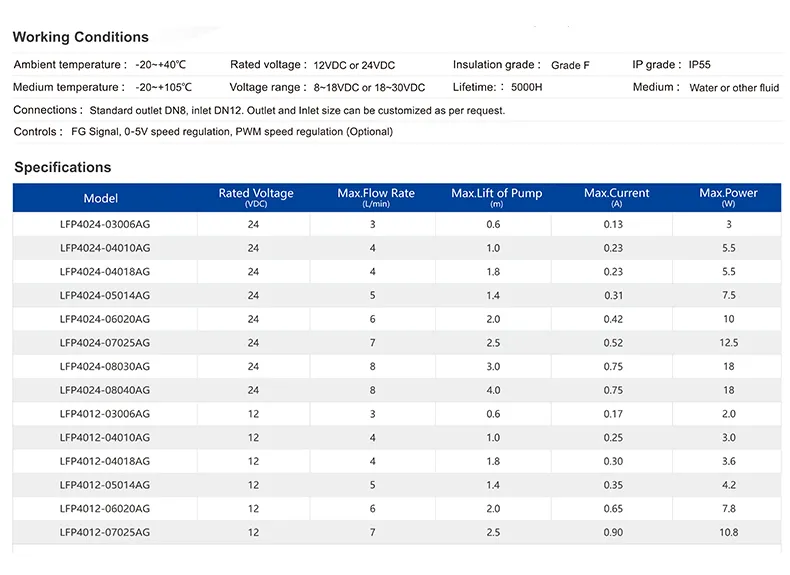Image resolution: width=790 pixels, height=575 pixels.
Task: Select the Max.Current column header
Action: (x=617, y=197)
